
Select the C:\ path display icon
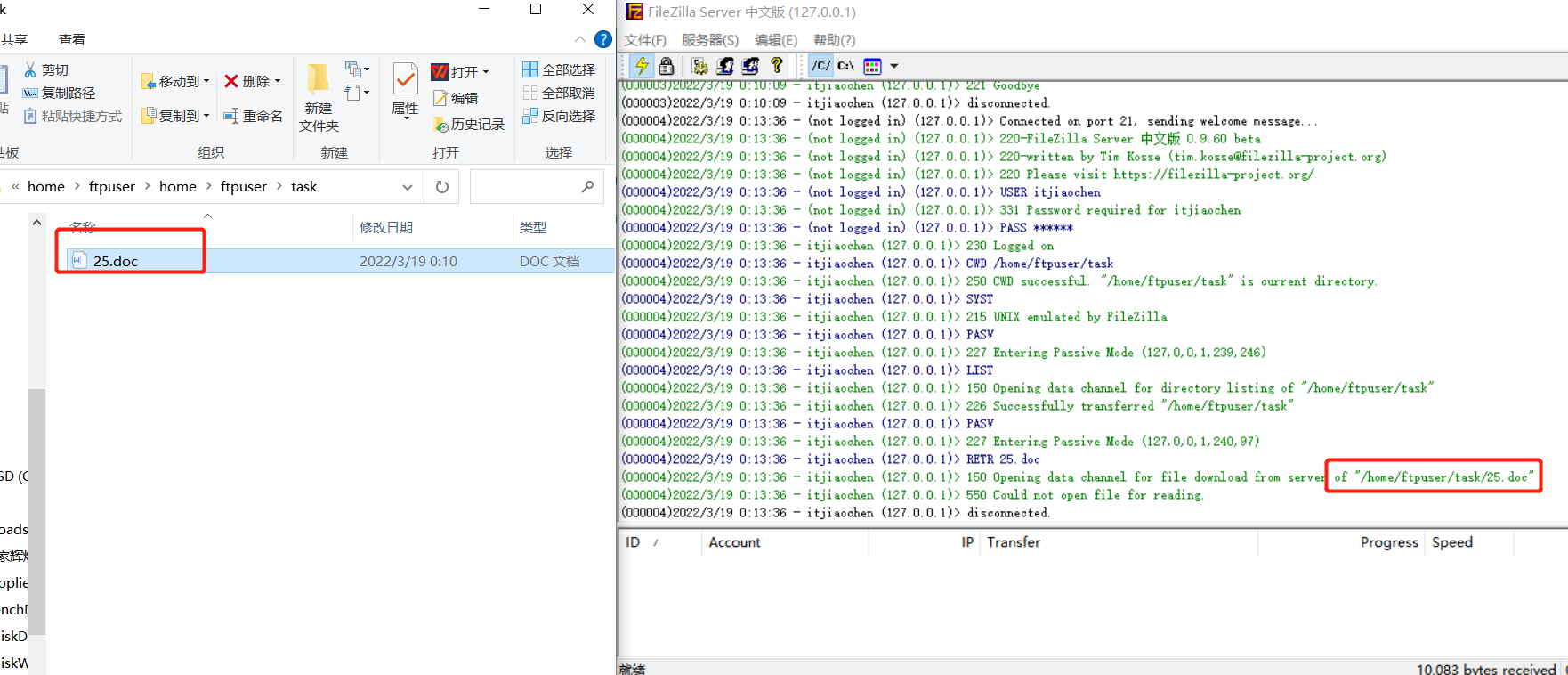pos(845,66)
